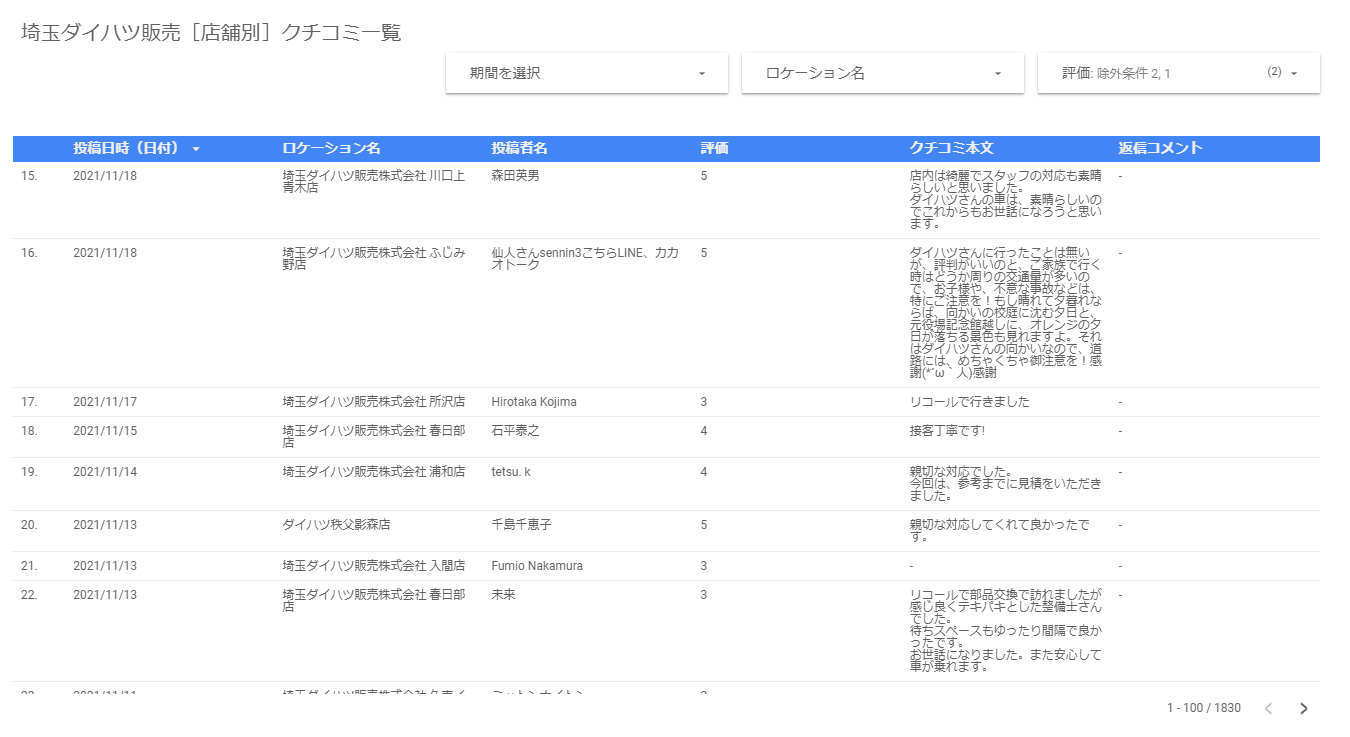Select reviewer name 未来 in row 22
This screenshot has width=1350, height=737.
503,595
